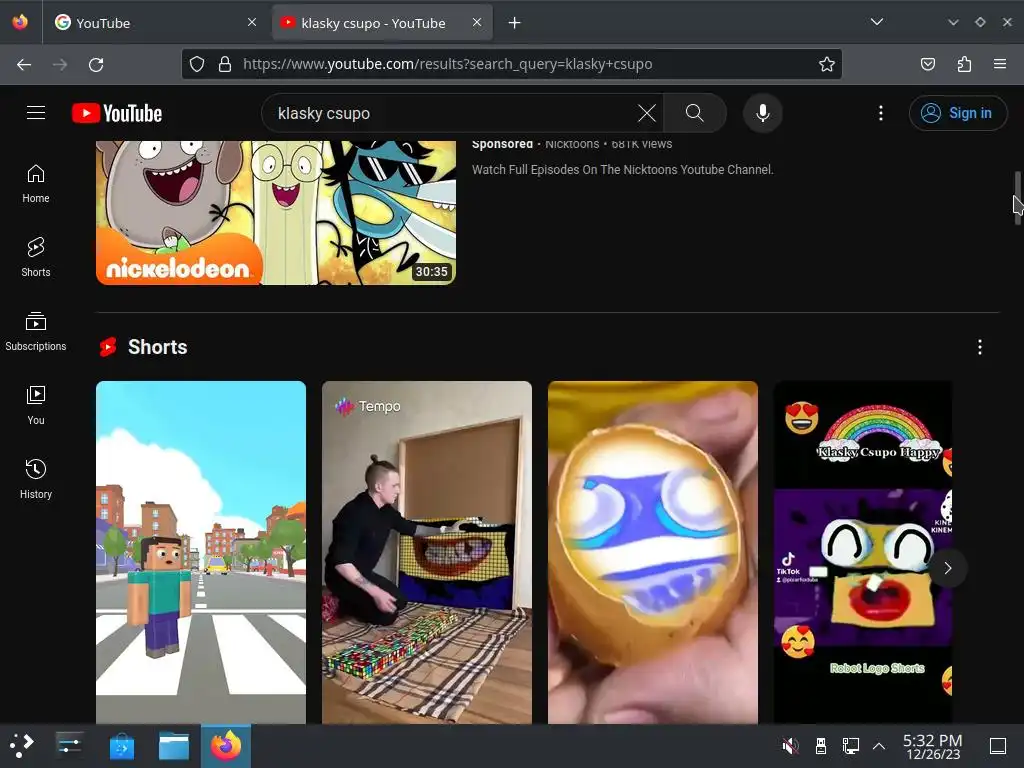Click the Shorts section heading
1024x768 pixels.
[157, 347]
